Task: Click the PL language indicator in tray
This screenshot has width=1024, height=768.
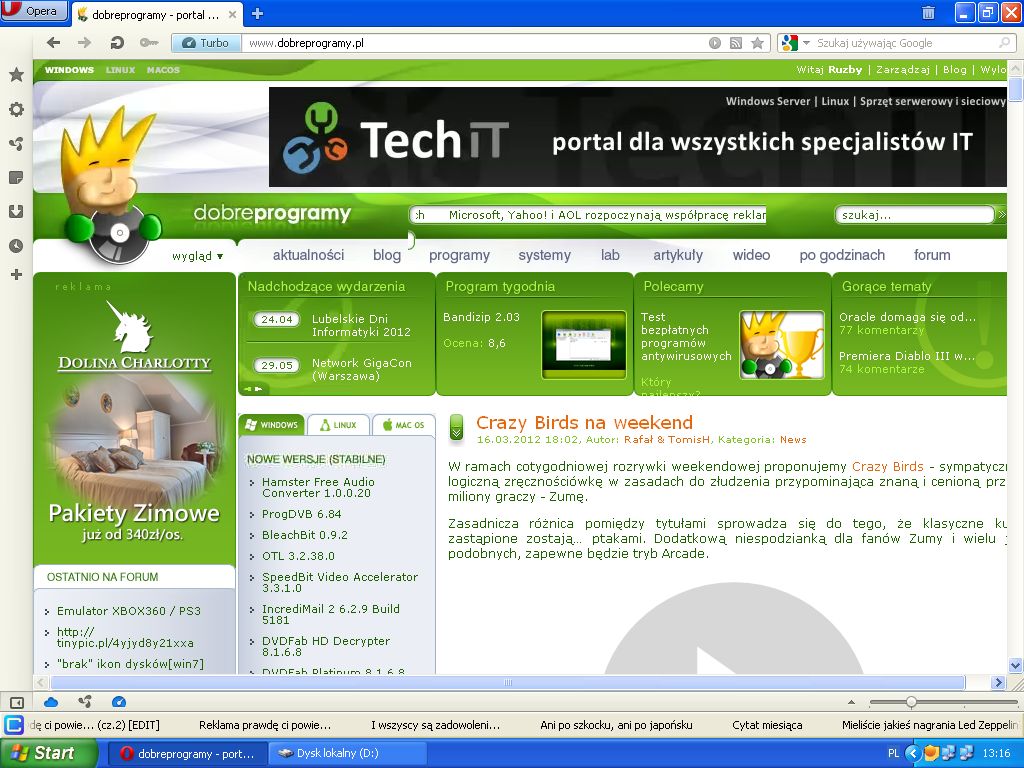Action: [x=893, y=754]
